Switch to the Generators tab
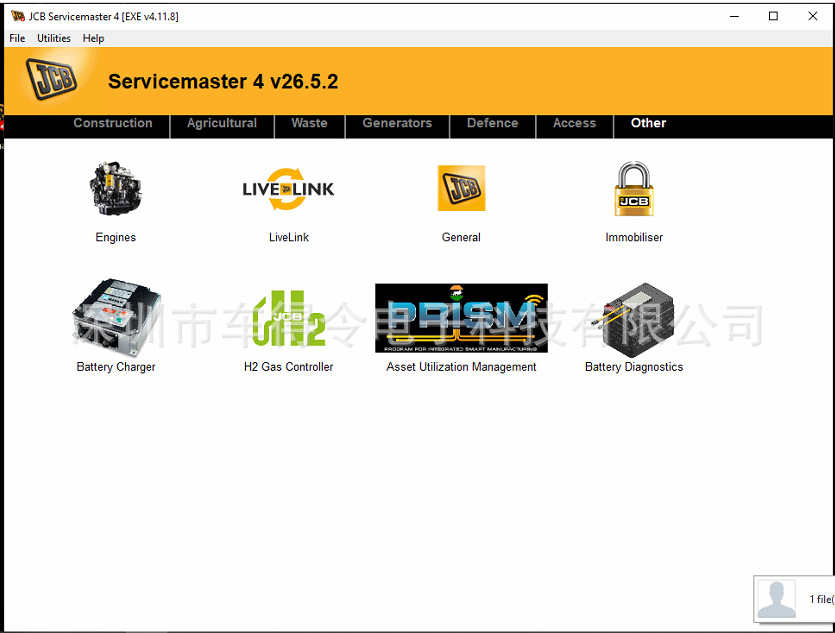This screenshot has height=633, width=835. [x=397, y=123]
